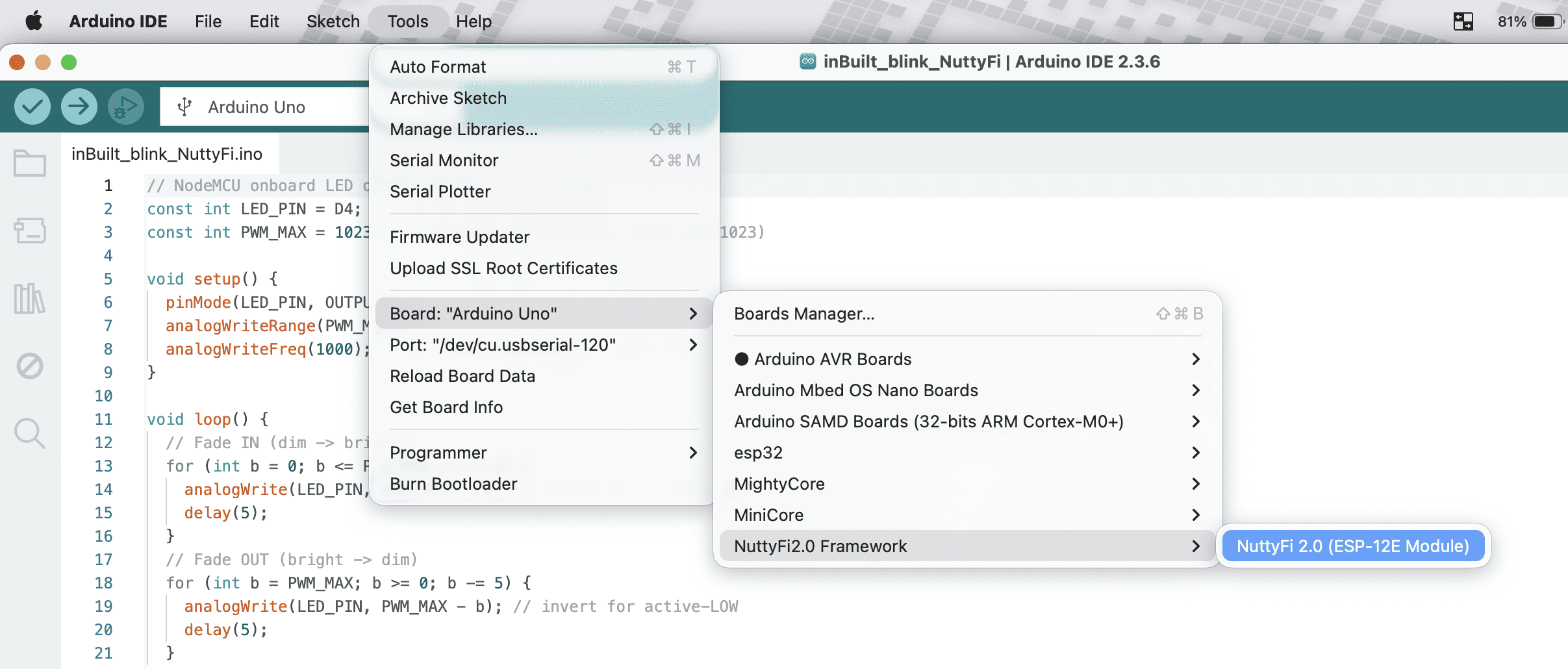This screenshot has height=669, width=1568.
Task: Click Boards Manager... menu entry
Action: pos(804,314)
